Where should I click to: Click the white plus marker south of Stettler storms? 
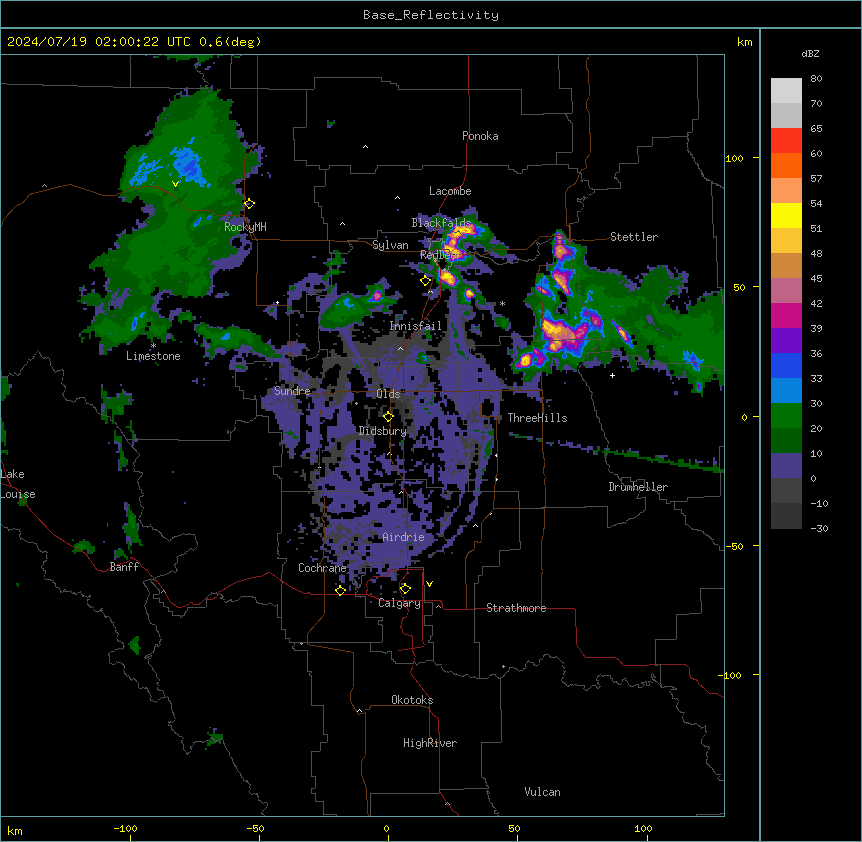[x=612, y=375]
